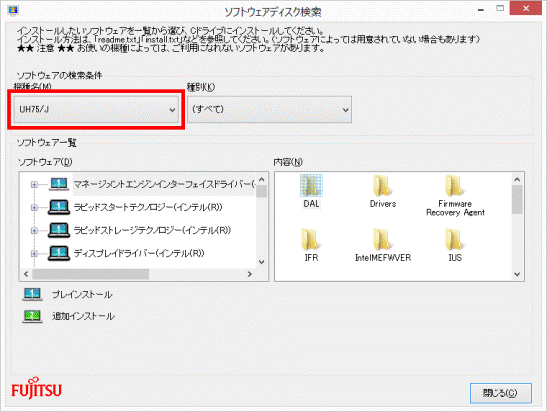Image resolution: width=547 pixels, height=412 pixels.
Task: Click the 追加インストール label
Action: (83, 316)
